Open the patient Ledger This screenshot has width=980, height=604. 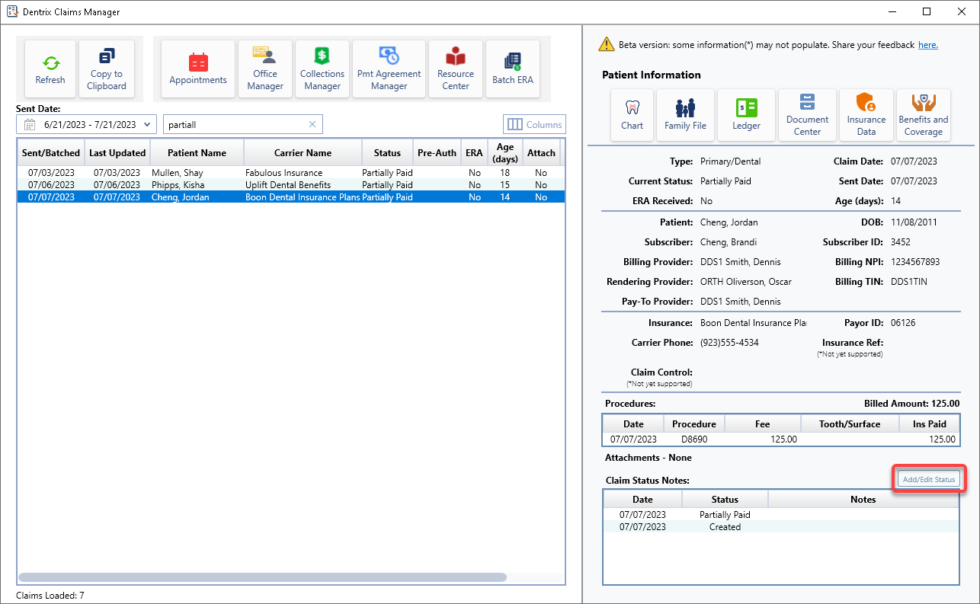748,114
